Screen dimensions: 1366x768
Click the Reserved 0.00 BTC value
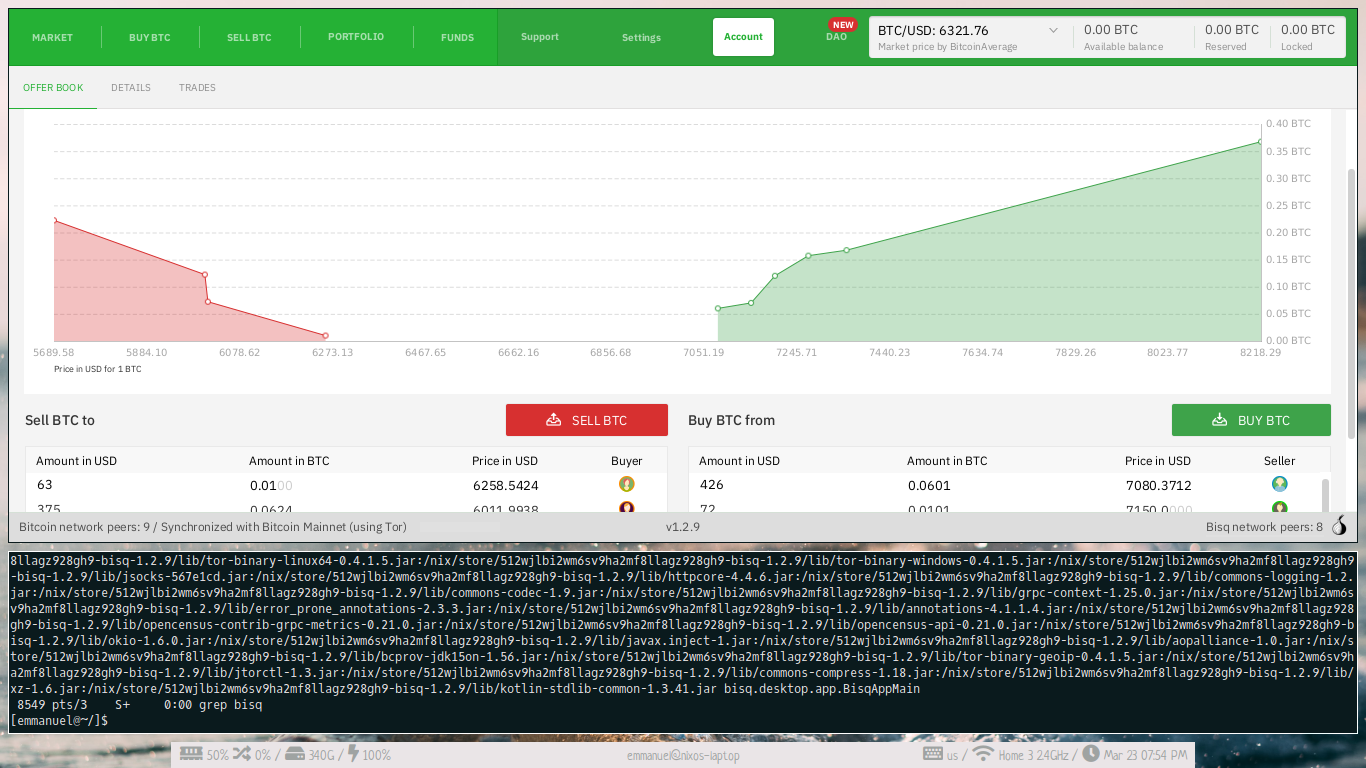[1232, 30]
